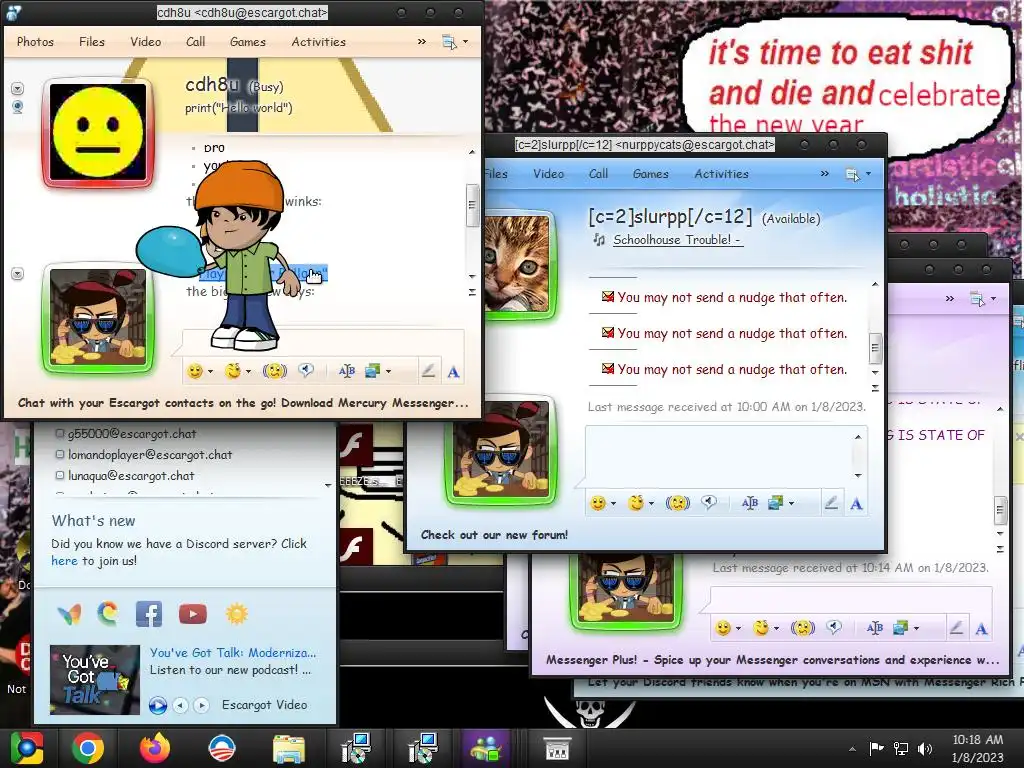This screenshot has width=1024, height=768.
Task: Open Firefox from taskbar
Action: (x=155, y=748)
